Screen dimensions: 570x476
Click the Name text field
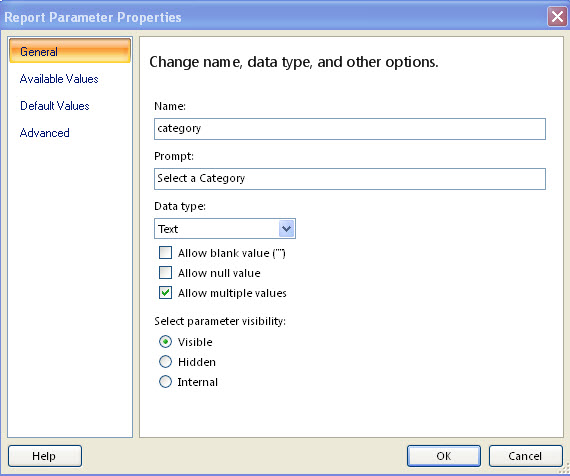coord(350,129)
